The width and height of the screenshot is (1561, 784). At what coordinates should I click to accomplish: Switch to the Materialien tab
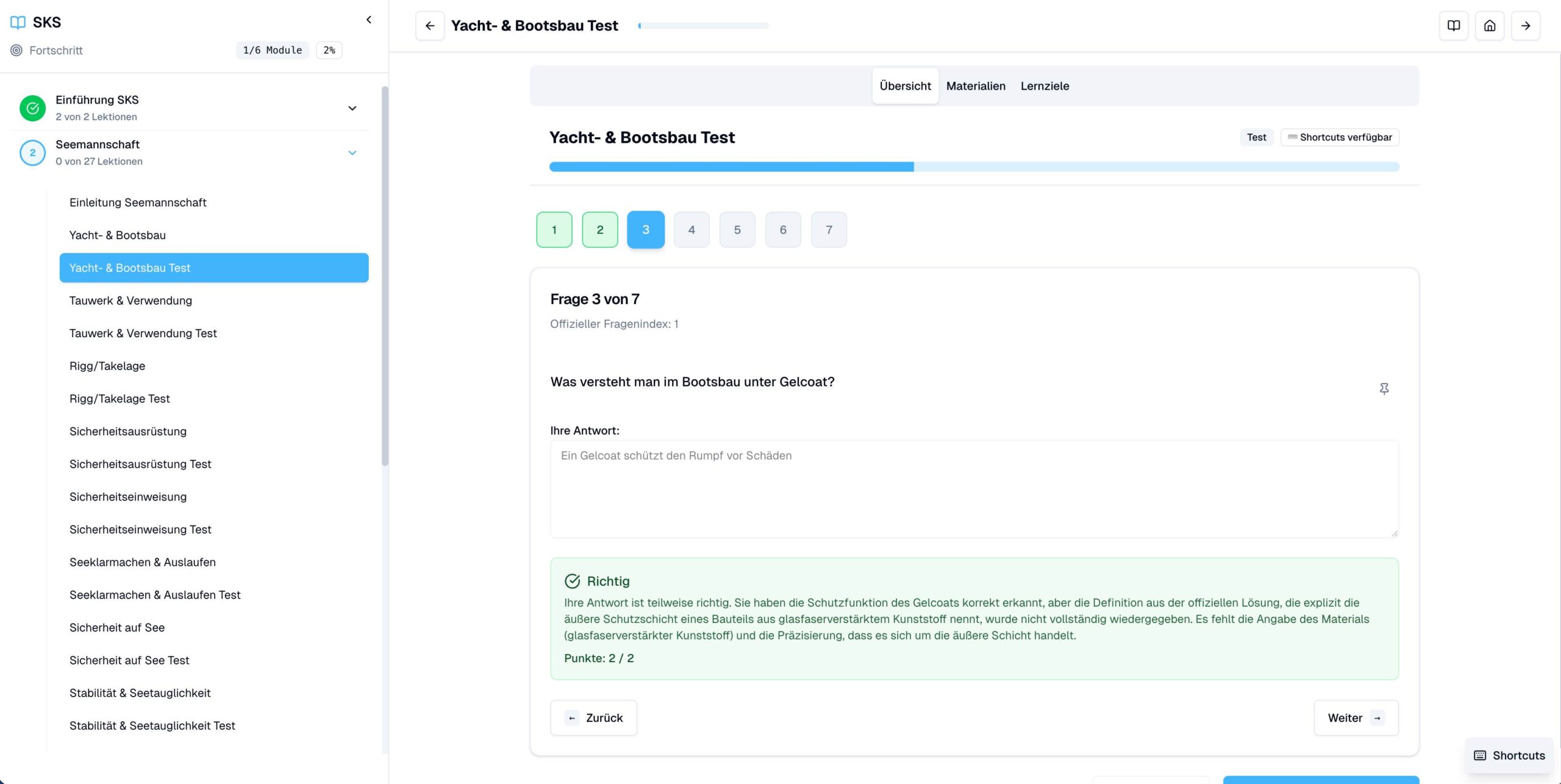pos(975,86)
